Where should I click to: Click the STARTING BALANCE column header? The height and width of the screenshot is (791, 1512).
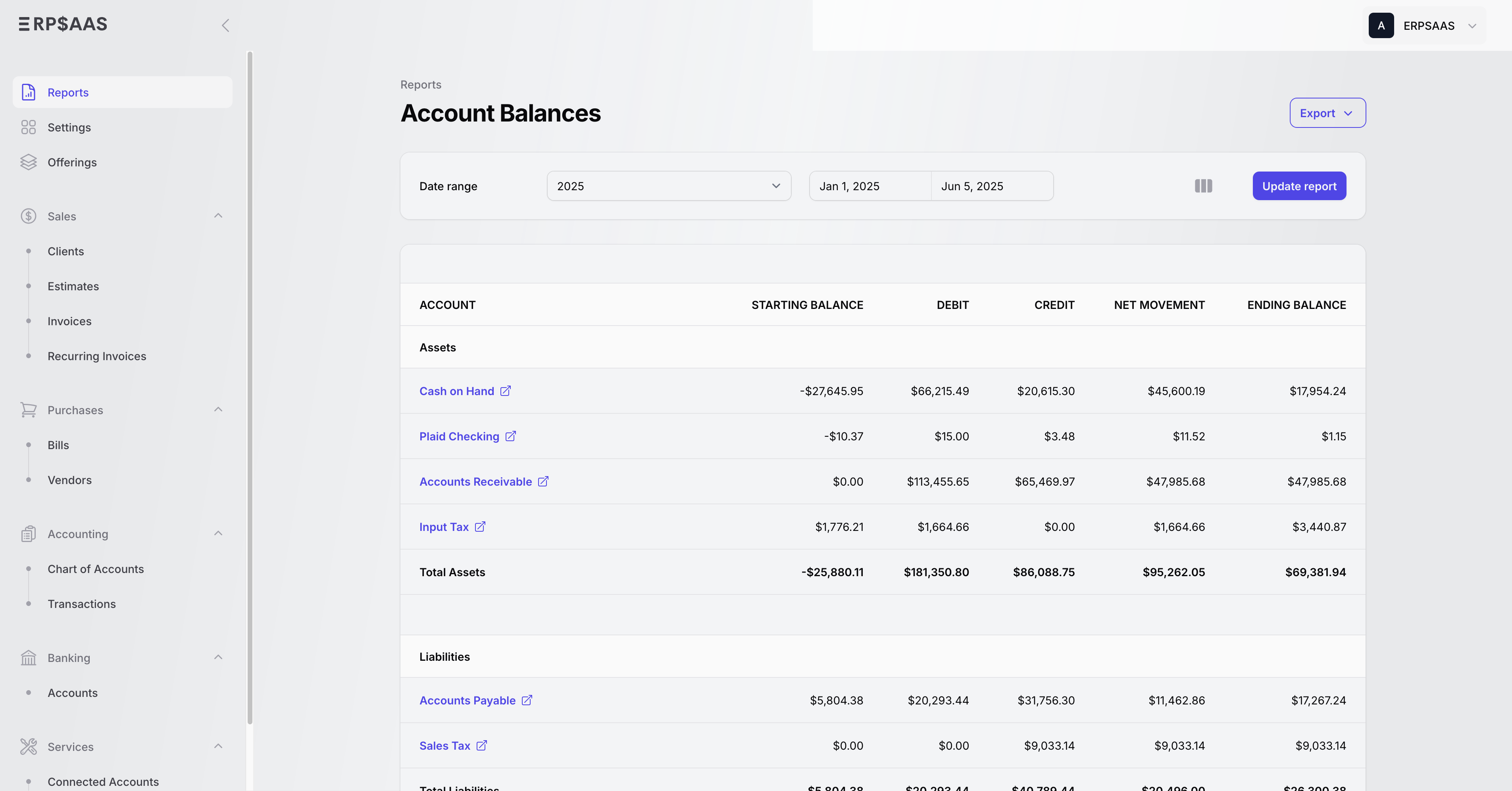[x=807, y=305]
